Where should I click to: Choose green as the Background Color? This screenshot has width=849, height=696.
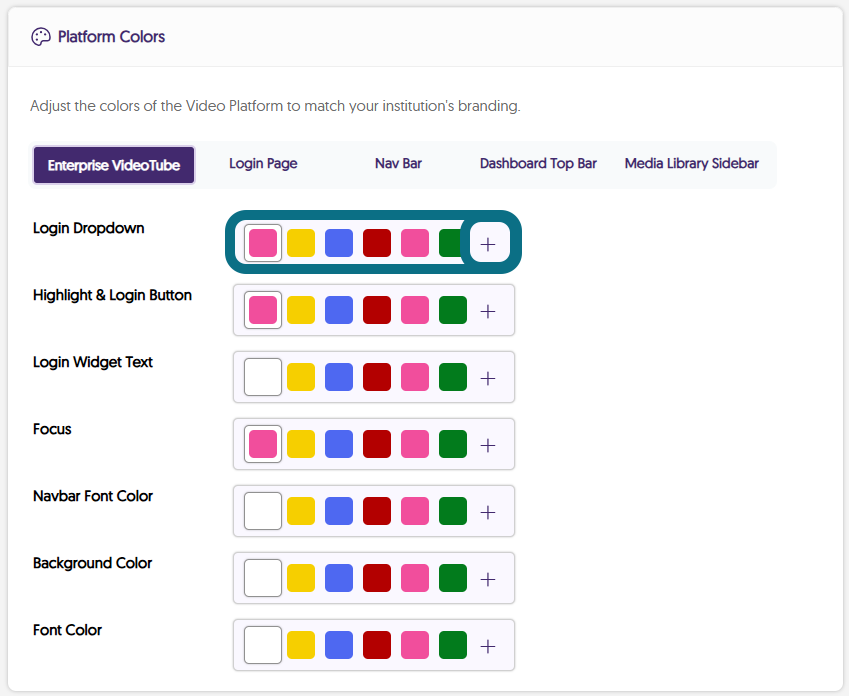453,578
